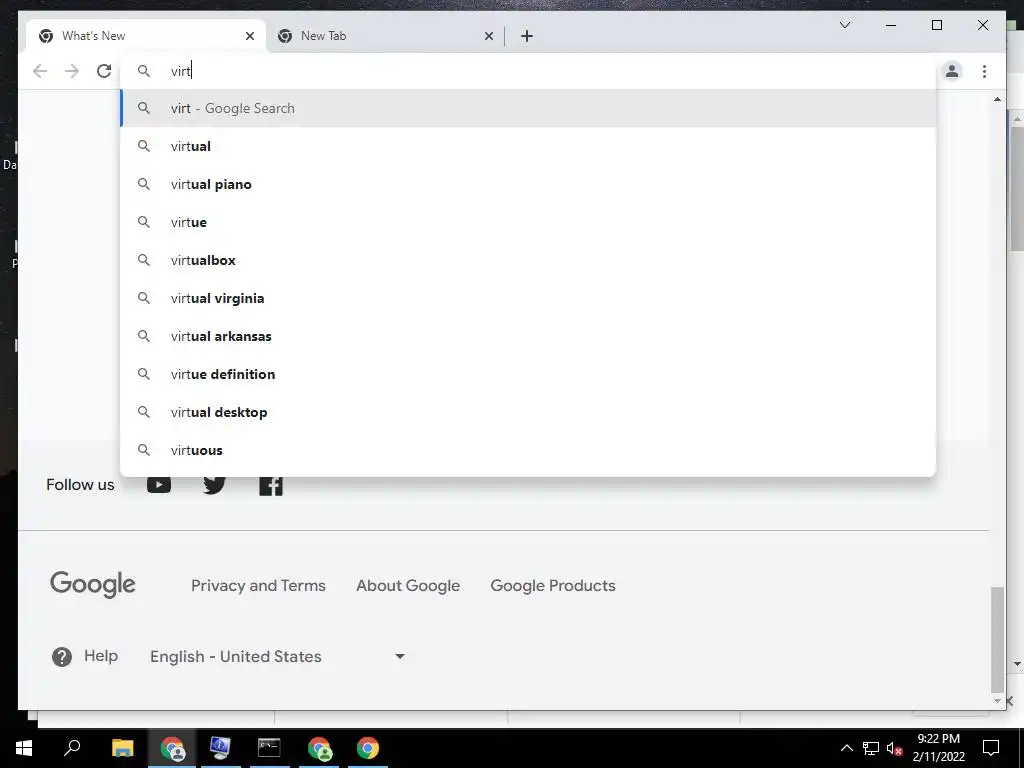Select the 'virtue definition' suggestion
The width and height of the screenshot is (1024, 768).
528,374
